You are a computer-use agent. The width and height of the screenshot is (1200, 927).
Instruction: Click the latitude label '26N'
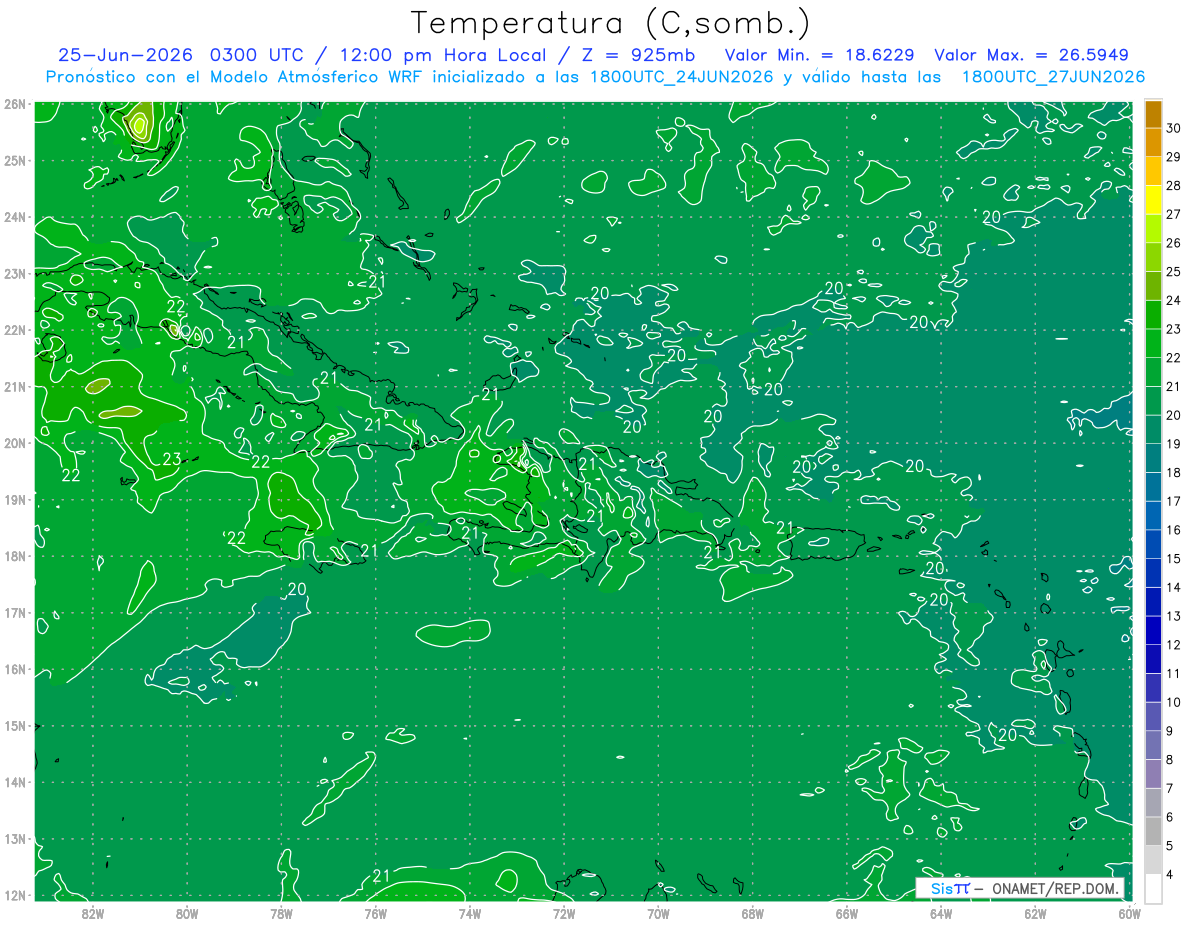point(15,104)
